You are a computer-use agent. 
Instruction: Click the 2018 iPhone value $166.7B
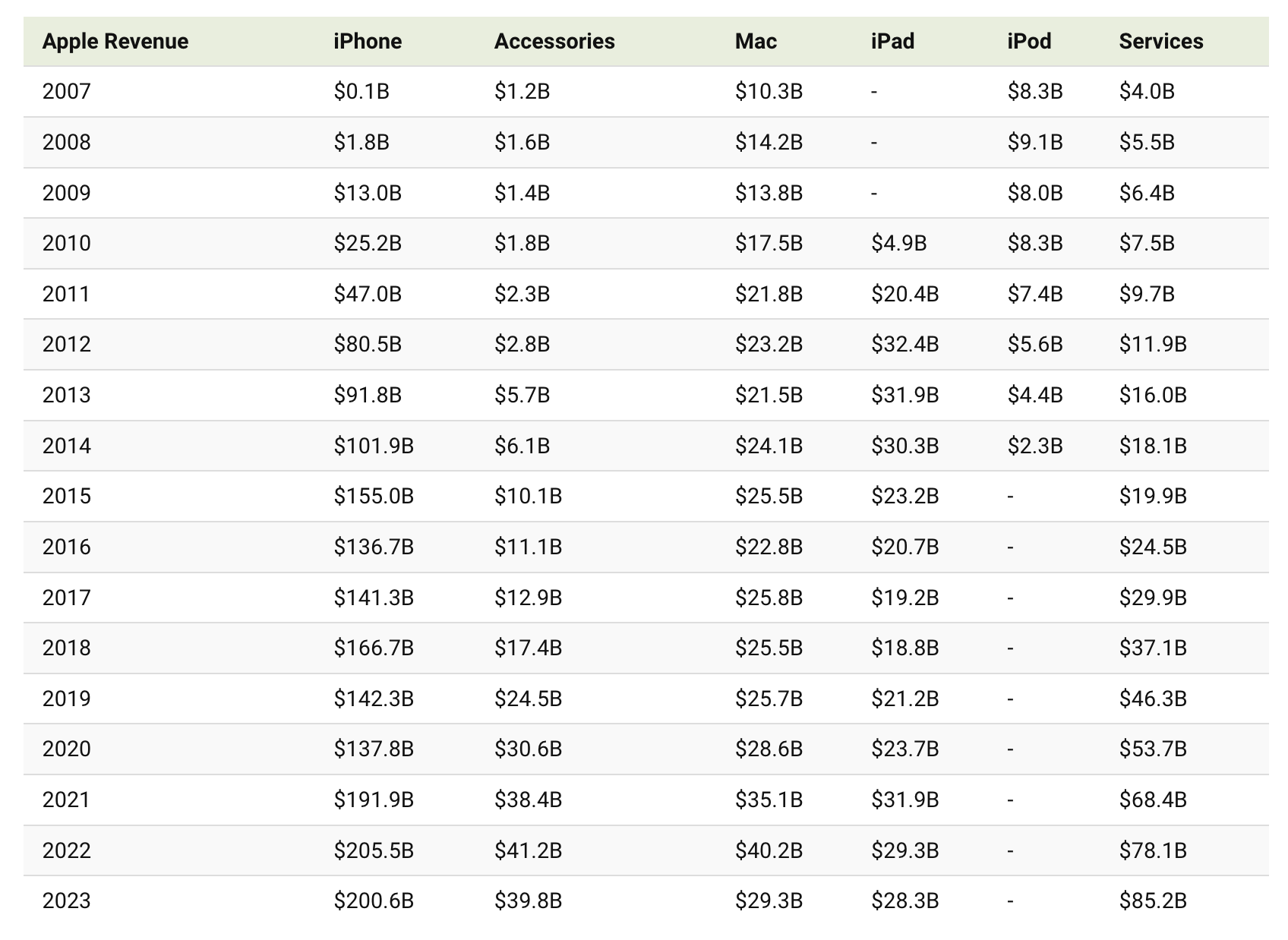point(374,648)
